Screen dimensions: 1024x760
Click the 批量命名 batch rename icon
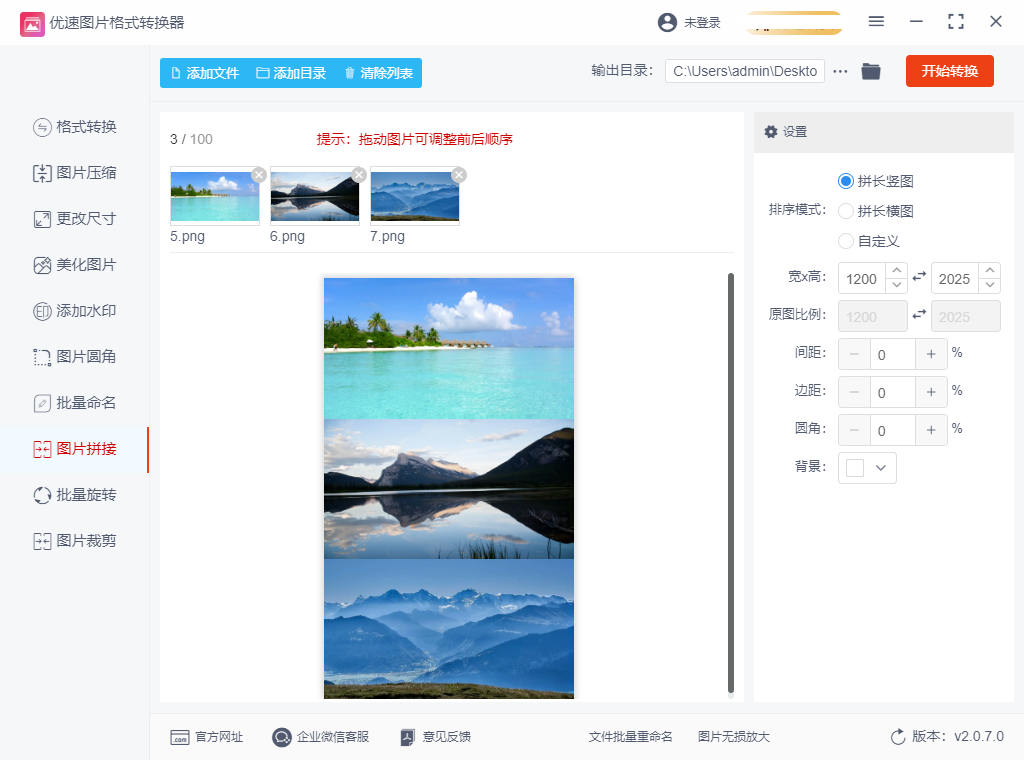coord(42,404)
